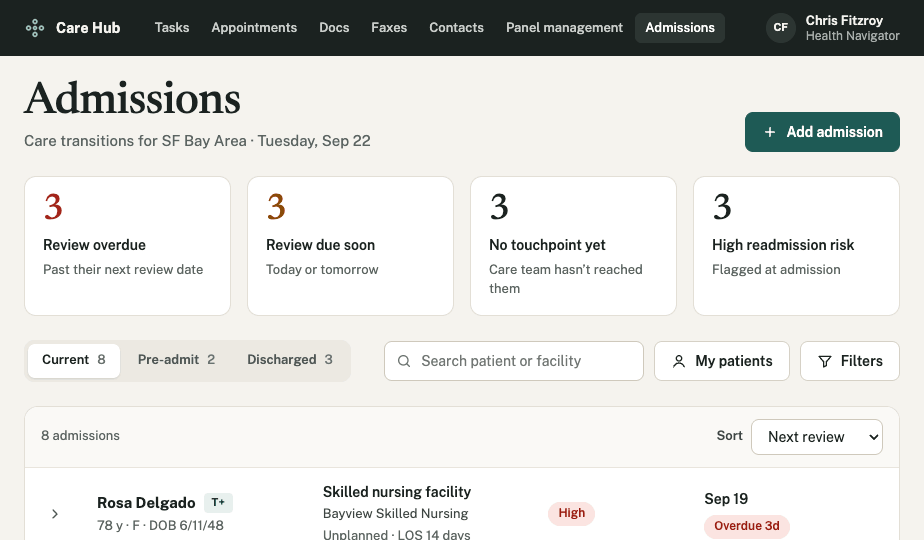This screenshot has height=540, width=924.
Task: Go to Contacts
Action: pos(456,28)
